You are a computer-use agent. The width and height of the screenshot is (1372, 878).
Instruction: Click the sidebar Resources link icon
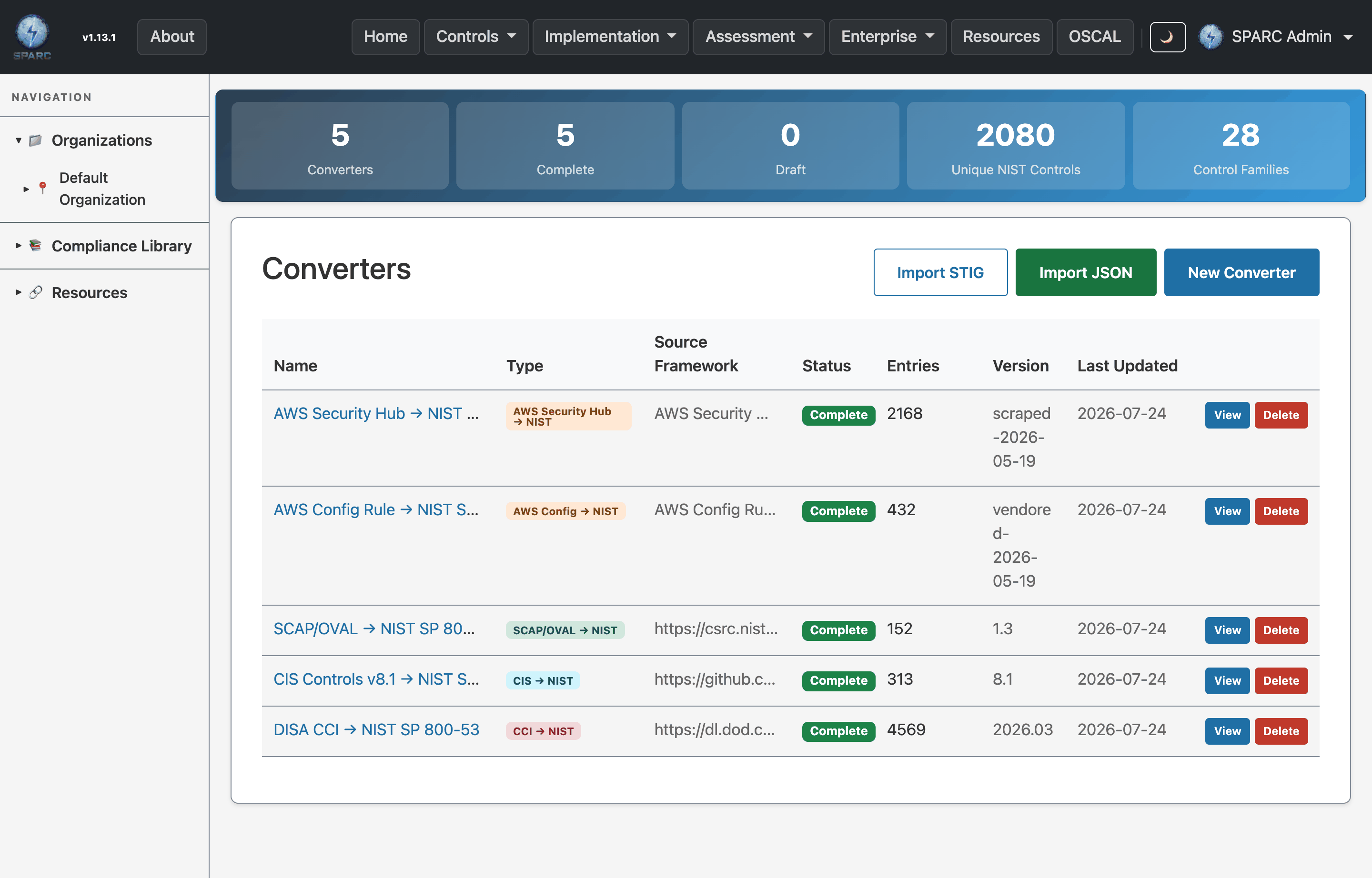(35, 292)
